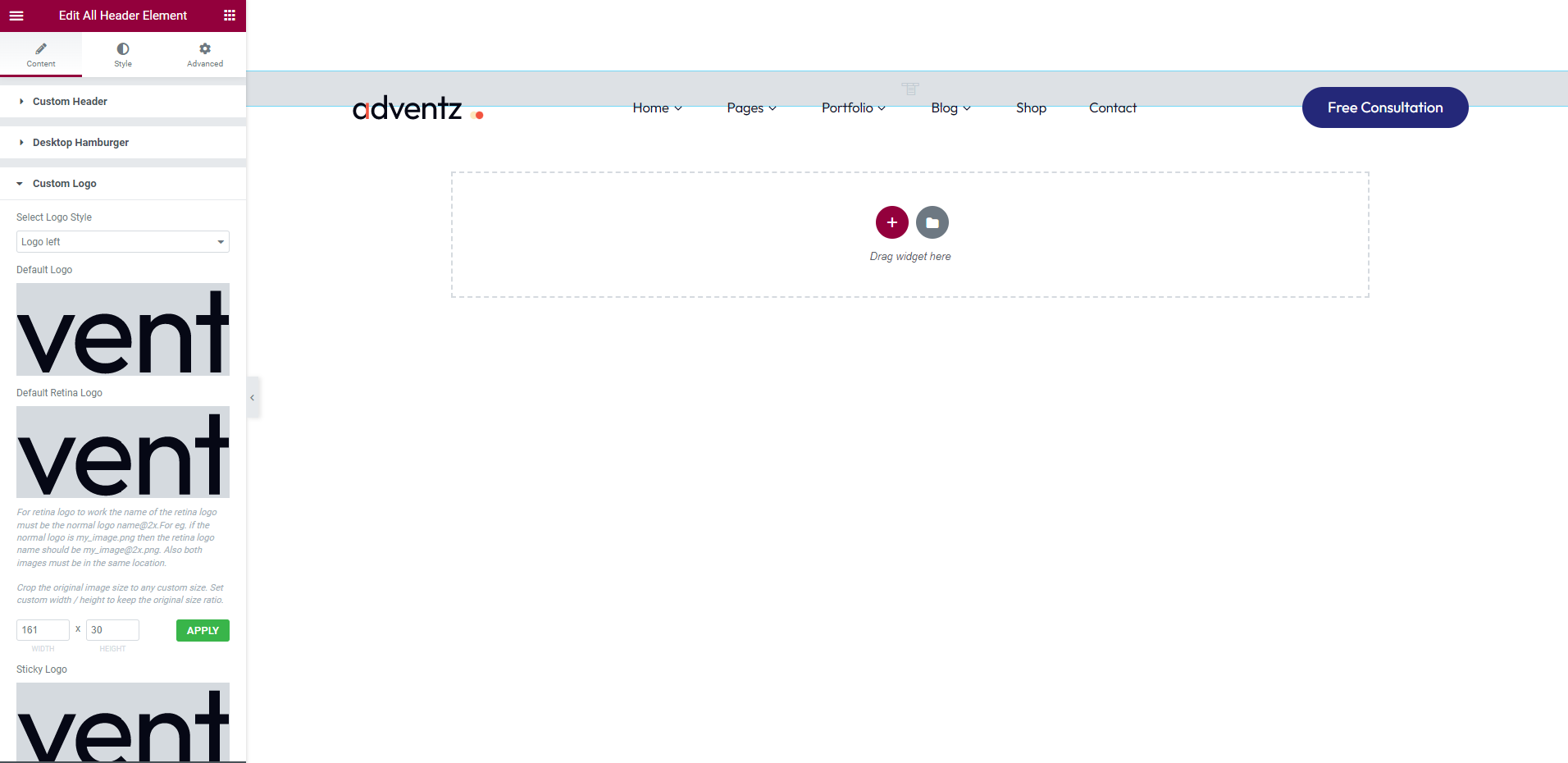Viewport: 1568px width, 763px height.
Task: Select the Default Logo image thumbnail
Action: point(123,330)
